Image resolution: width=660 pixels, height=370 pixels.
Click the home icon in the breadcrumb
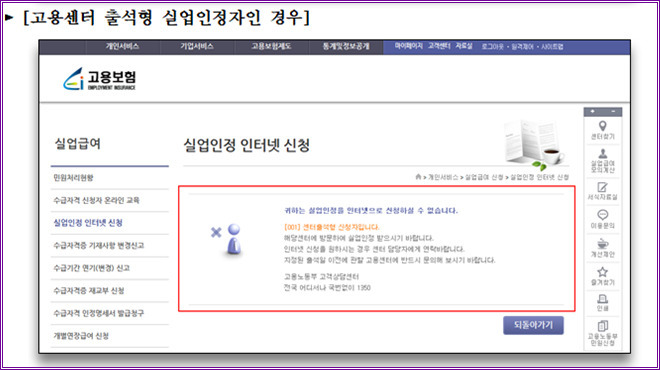coord(418,177)
